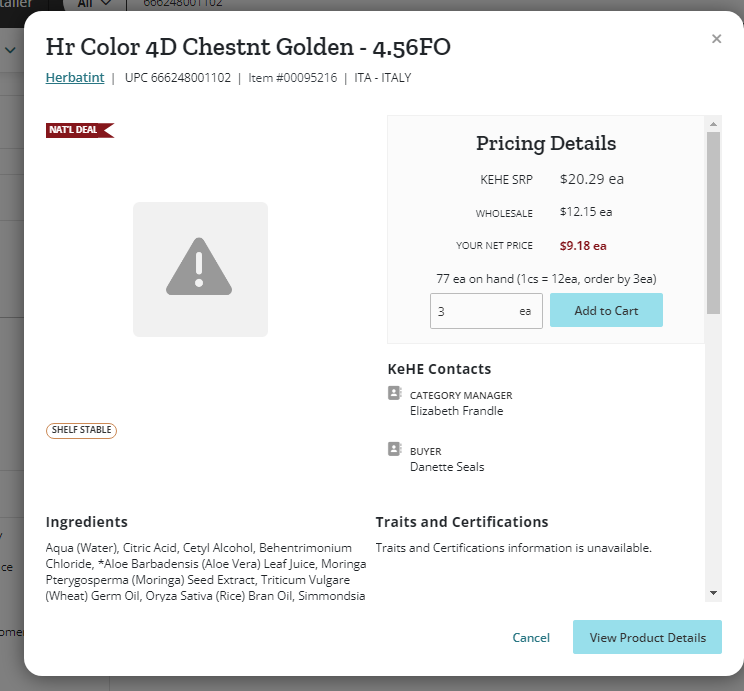This screenshot has width=744, height=691.
Task: Click the SHELF STABLE tag
Action: (x=81, y=430)
